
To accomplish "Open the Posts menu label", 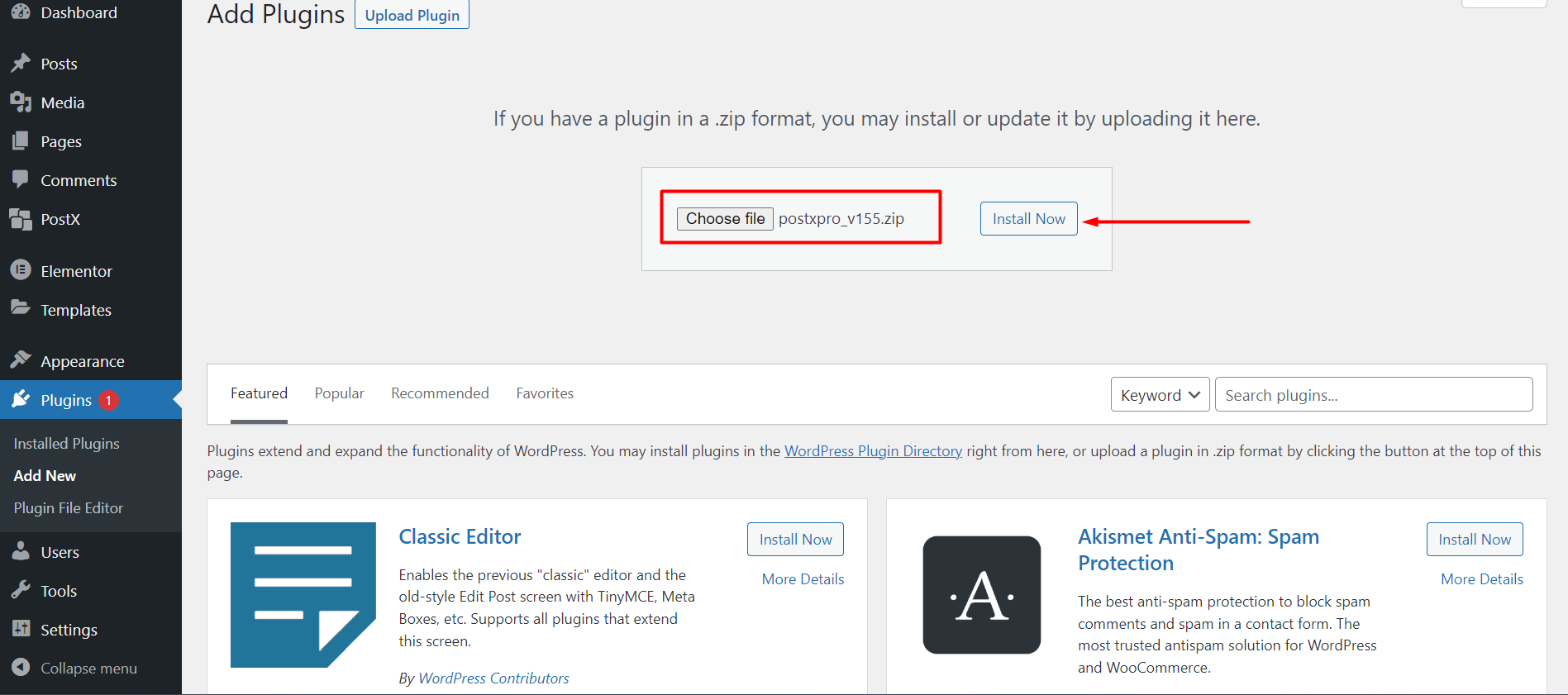I will (x=59, y=64).
